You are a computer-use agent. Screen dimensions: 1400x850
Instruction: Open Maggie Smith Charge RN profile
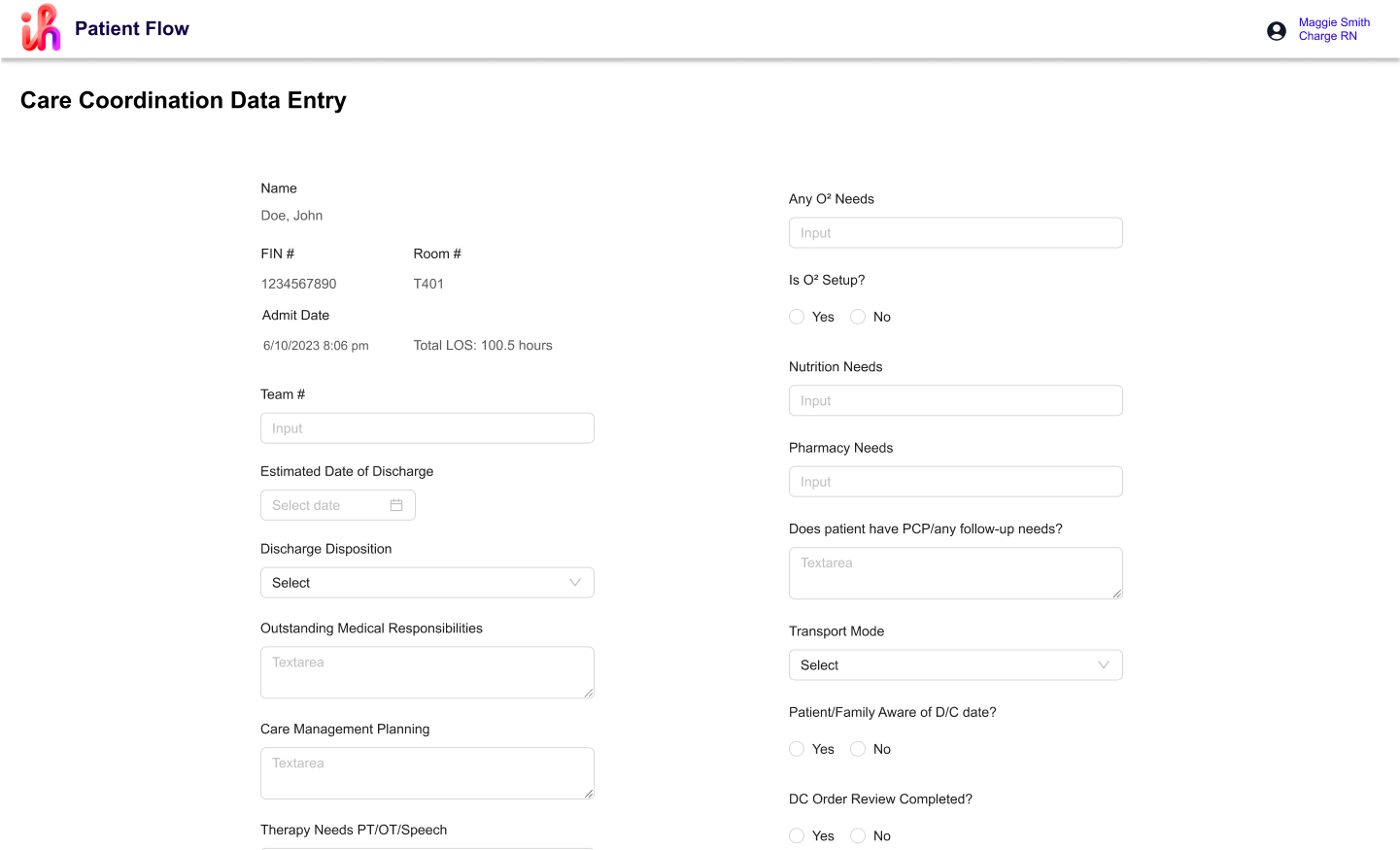point(1334,29)
